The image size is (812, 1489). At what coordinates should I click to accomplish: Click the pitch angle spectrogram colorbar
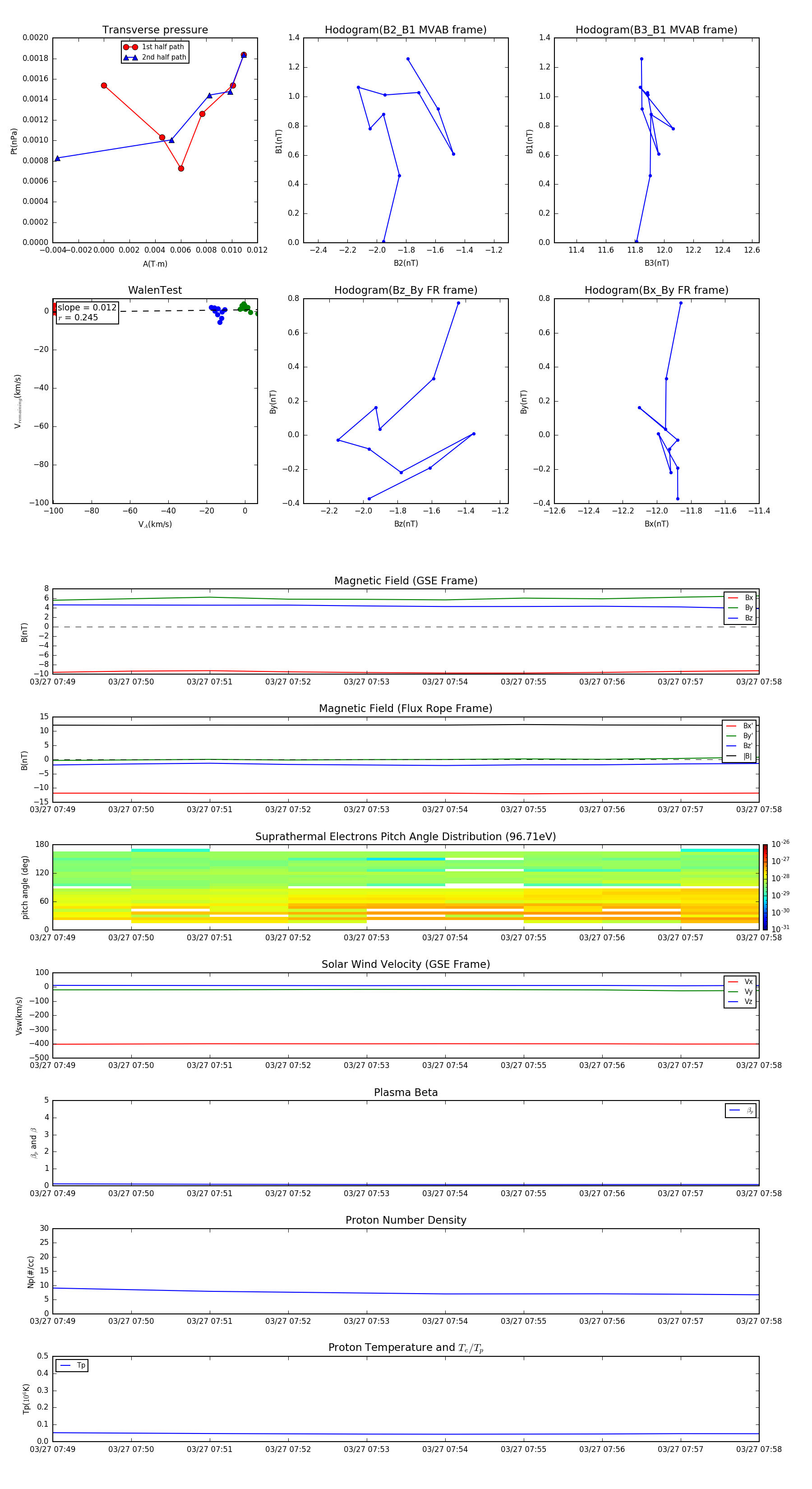765,887
